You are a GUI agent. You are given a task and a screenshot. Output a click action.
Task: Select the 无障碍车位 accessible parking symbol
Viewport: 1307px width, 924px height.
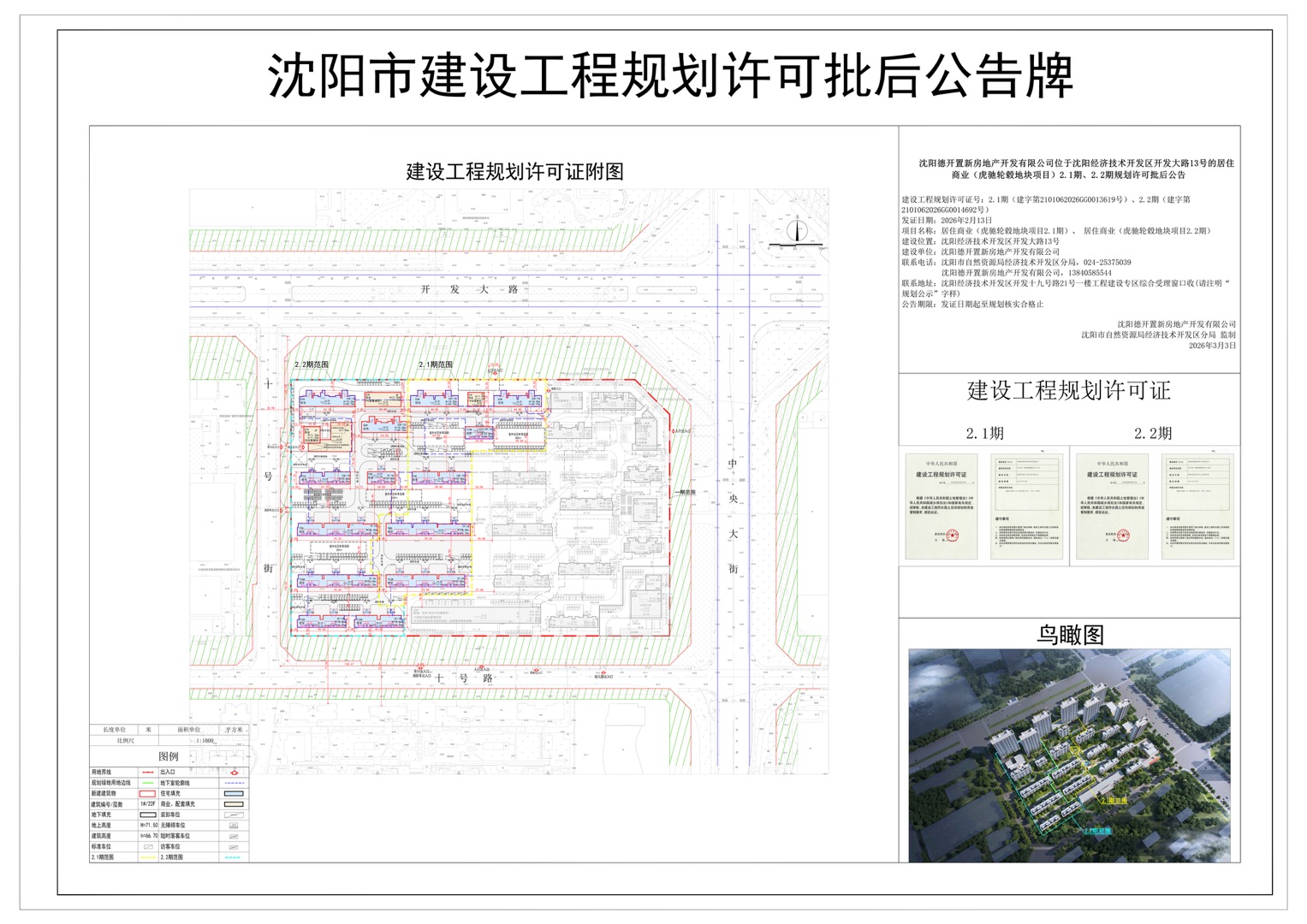pyautogui.click(x=234, y=825)
